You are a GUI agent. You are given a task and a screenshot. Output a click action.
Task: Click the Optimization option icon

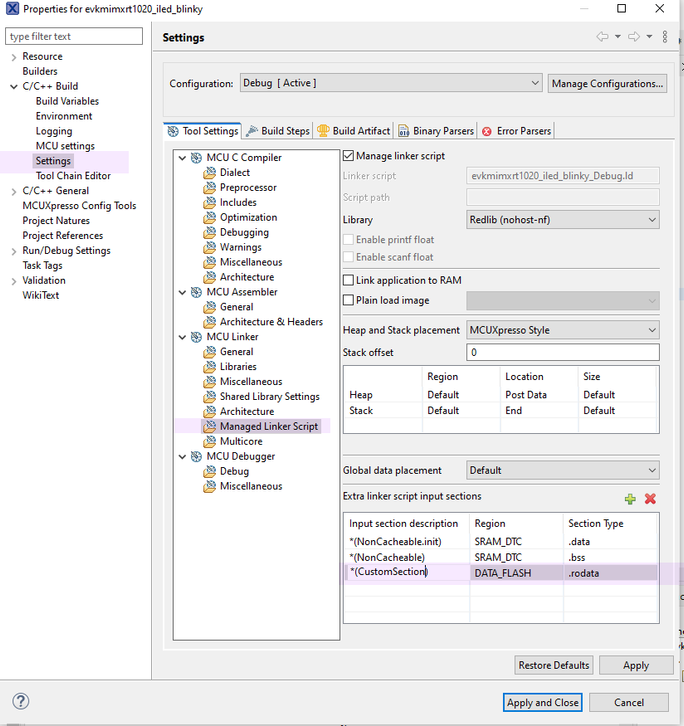[x=210, y=217]
